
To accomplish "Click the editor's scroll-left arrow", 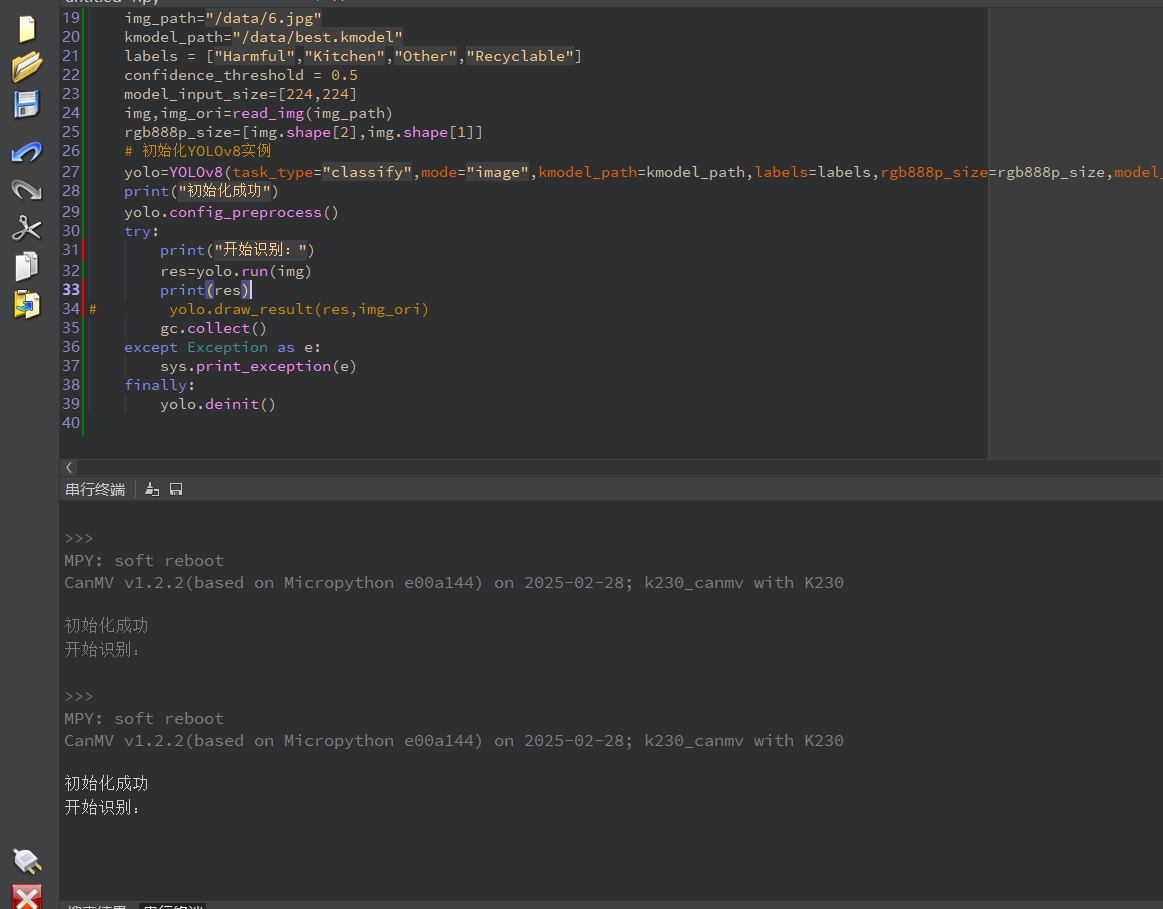I will click(69, 467).
